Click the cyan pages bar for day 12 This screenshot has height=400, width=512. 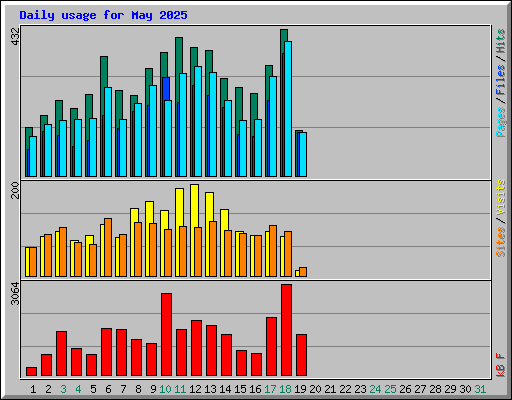pyautogui.click(x=198, y=121)
